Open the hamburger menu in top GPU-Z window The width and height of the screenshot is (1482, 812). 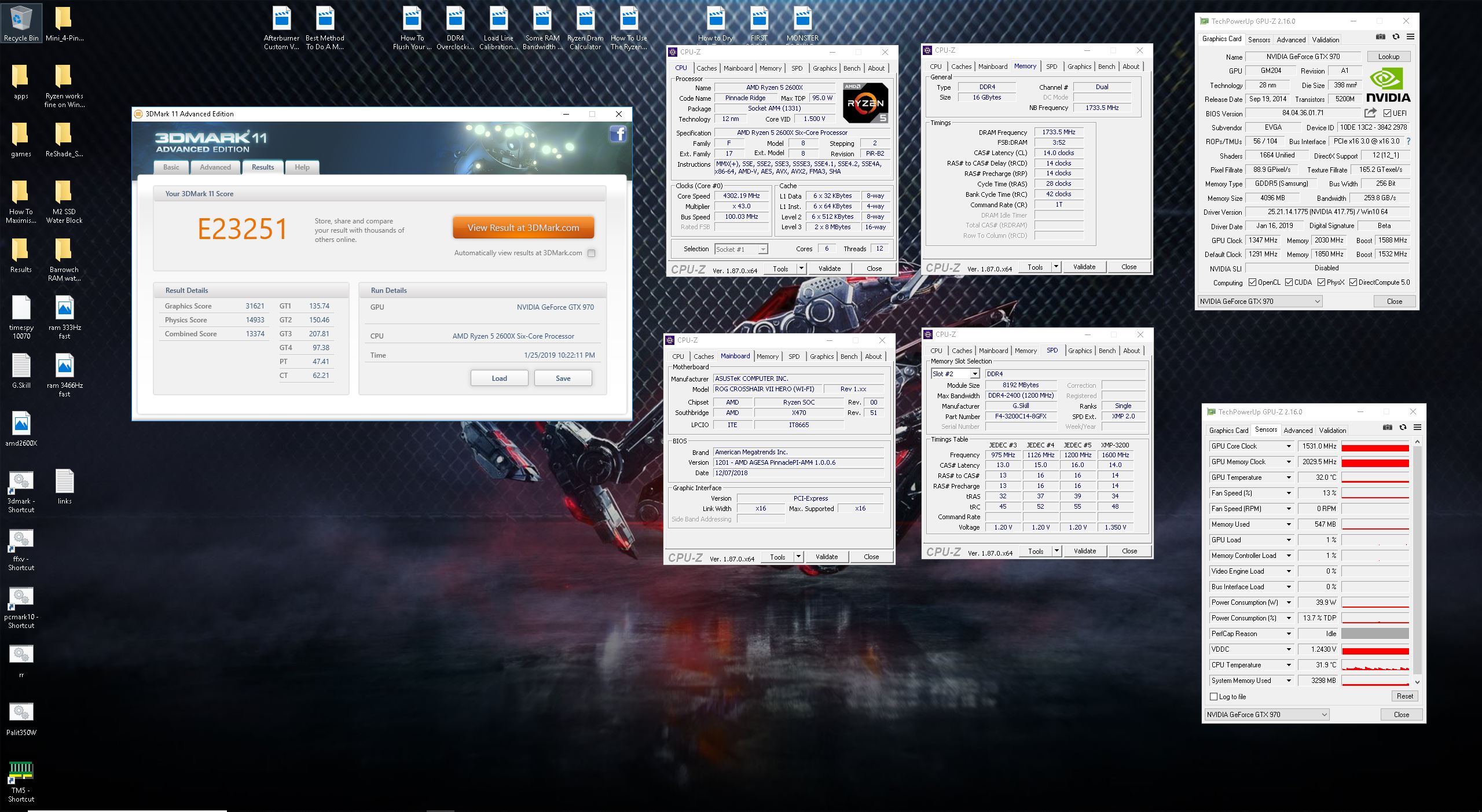1411,36
